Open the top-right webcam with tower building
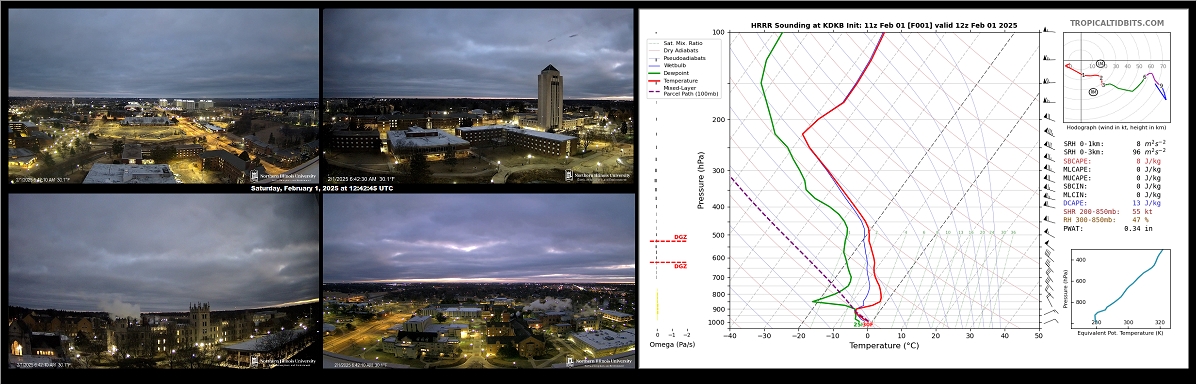The image size is (1197, 385). pyautogui.click(x=479, y=95)
